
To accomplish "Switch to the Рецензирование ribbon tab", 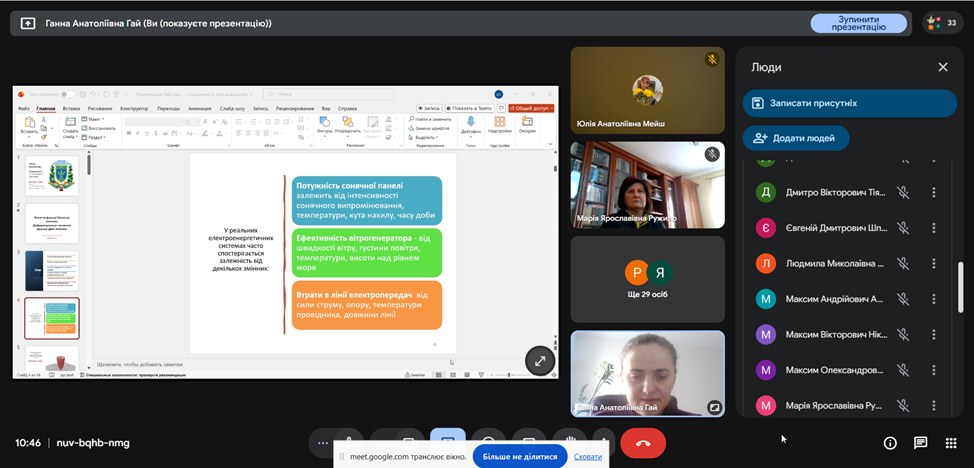I will pyautogui.click(x=293, y=108).
